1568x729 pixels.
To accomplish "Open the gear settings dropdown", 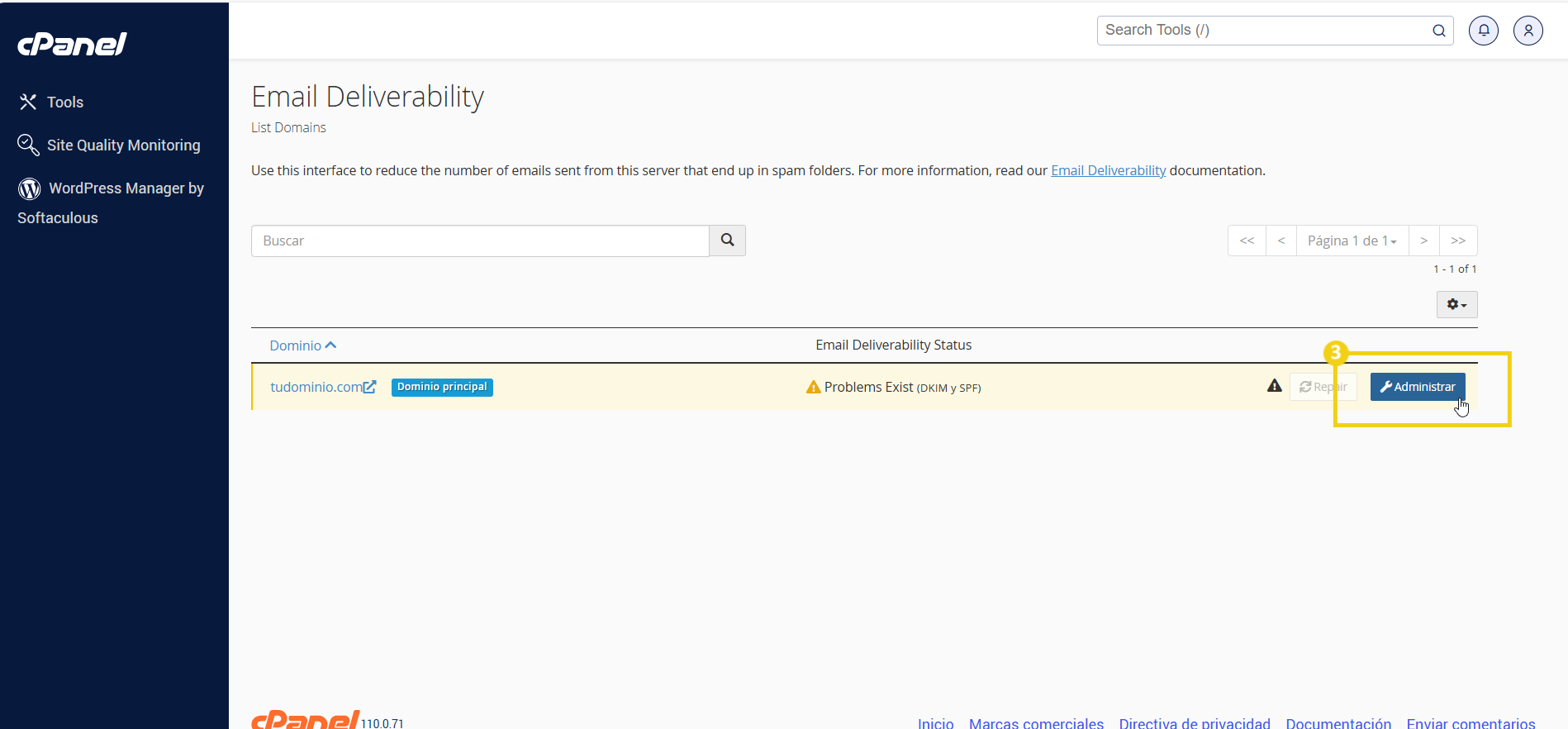I will [x=1456, y=305].
